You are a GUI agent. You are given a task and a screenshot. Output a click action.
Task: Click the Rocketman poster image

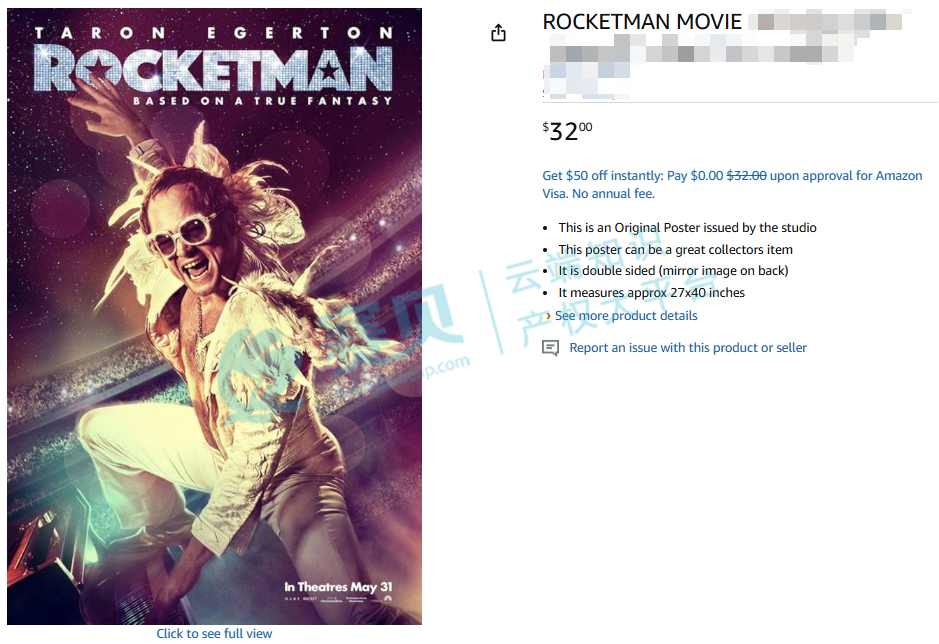click(x=214, y=316)
